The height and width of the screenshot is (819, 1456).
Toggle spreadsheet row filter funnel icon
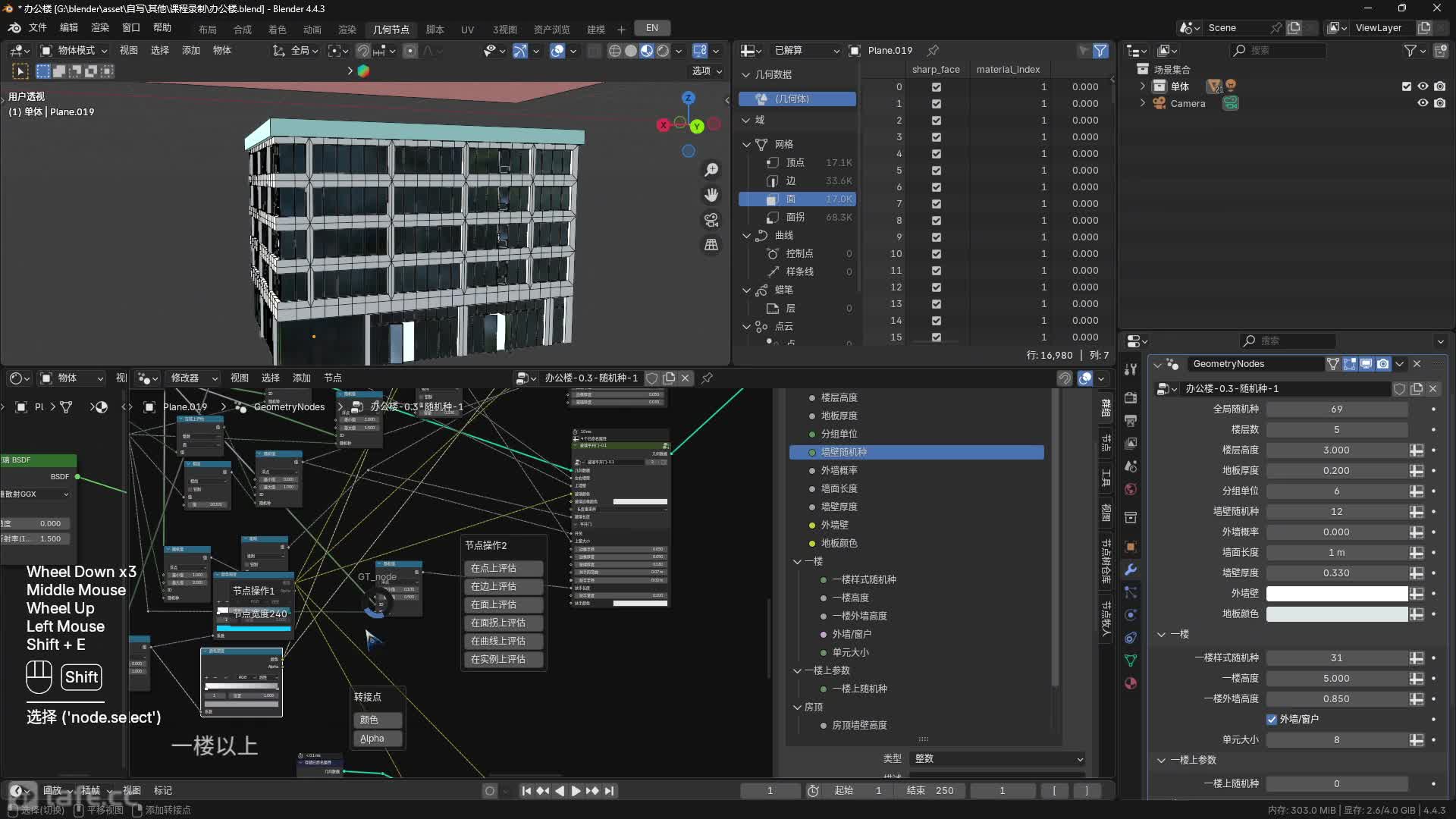1100,51
